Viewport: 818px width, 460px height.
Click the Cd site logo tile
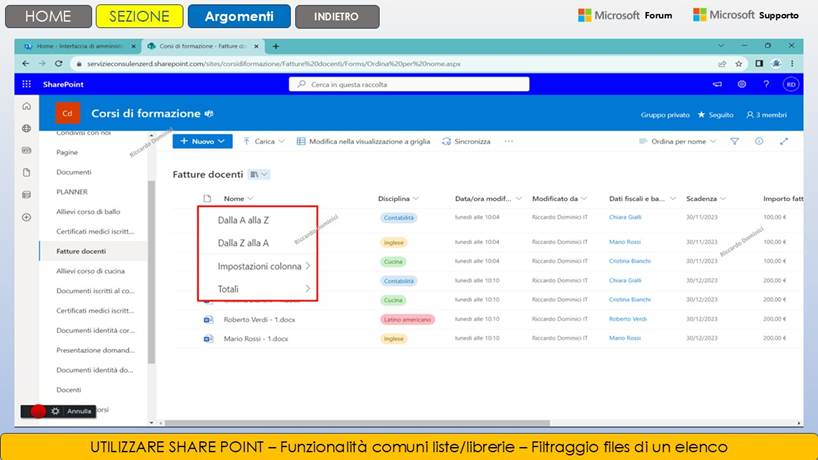click(67, 113)
